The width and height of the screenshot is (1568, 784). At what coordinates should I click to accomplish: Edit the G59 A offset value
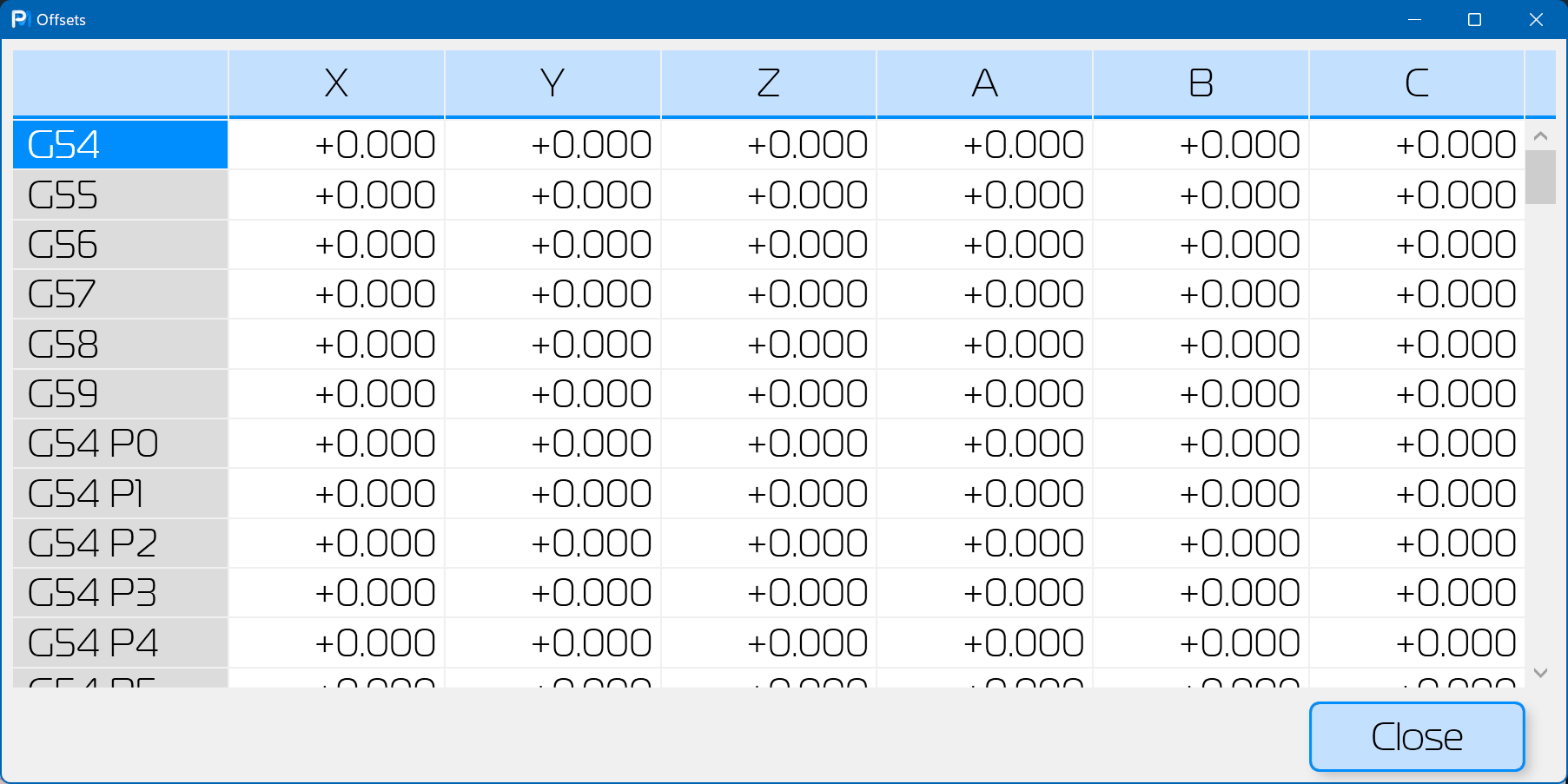(984, 393)
